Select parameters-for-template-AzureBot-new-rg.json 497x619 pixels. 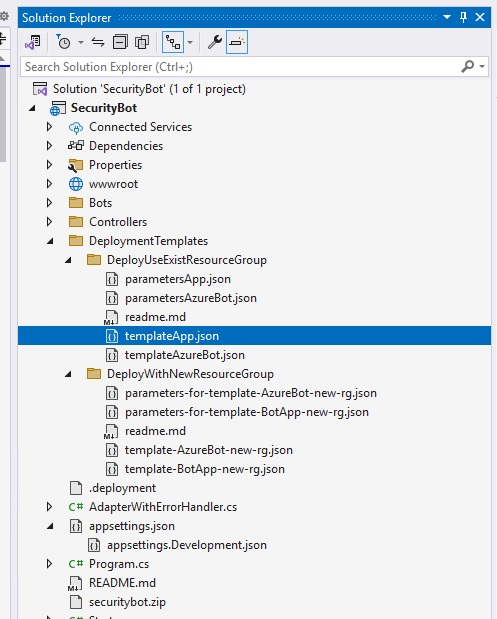point(251,393)
